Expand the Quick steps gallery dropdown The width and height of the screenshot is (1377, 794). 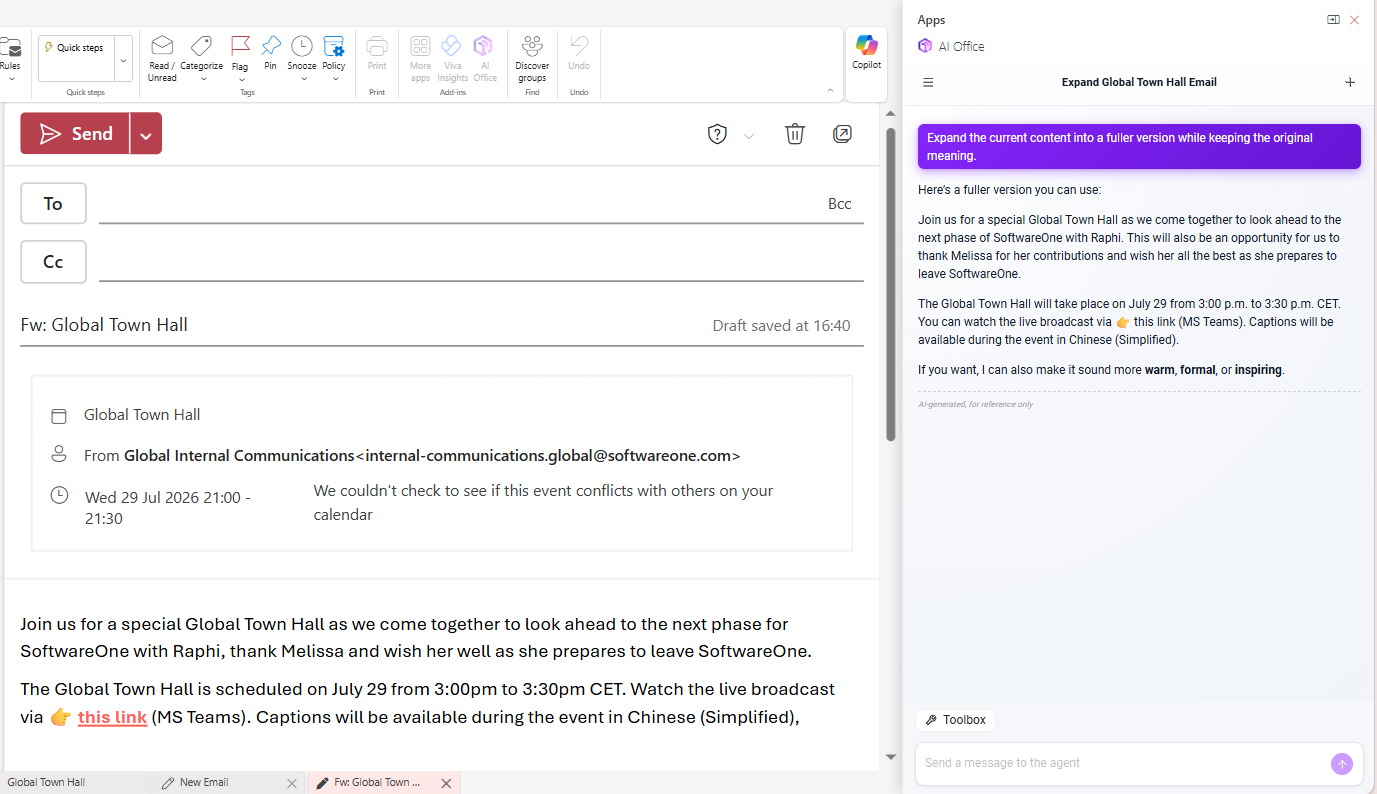[124, 59]
